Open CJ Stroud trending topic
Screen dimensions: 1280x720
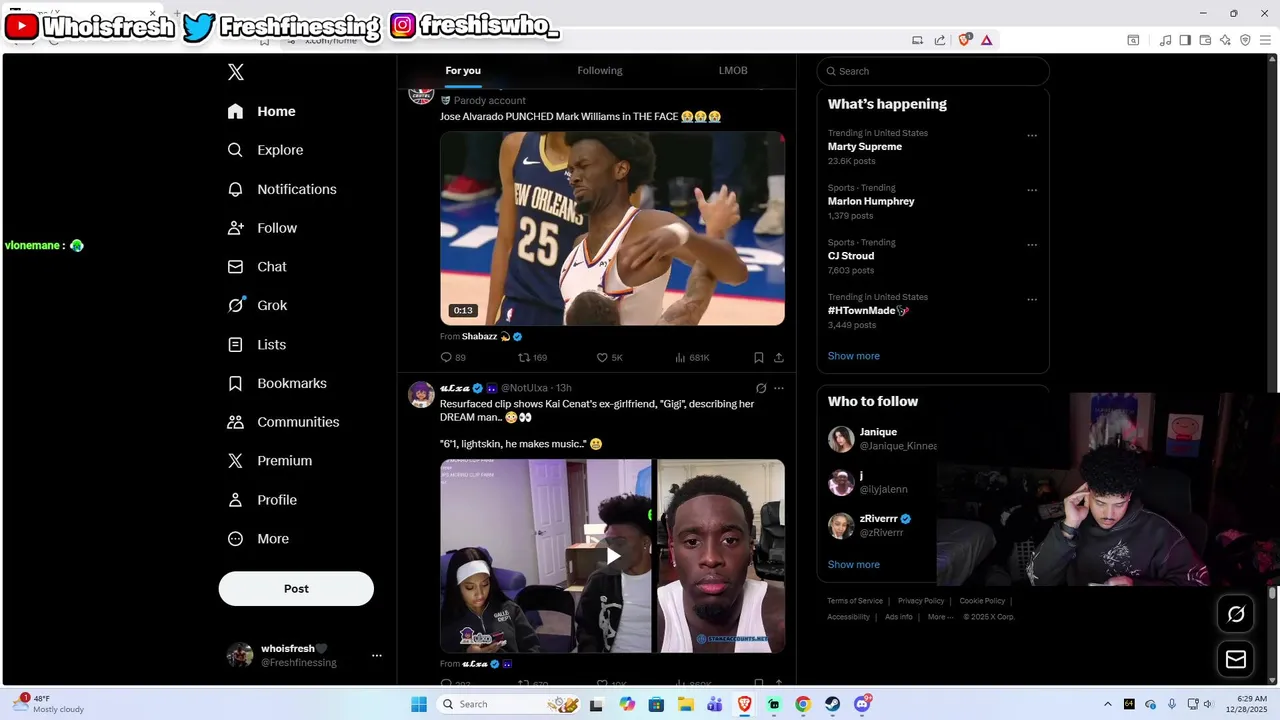coord(851,256)
